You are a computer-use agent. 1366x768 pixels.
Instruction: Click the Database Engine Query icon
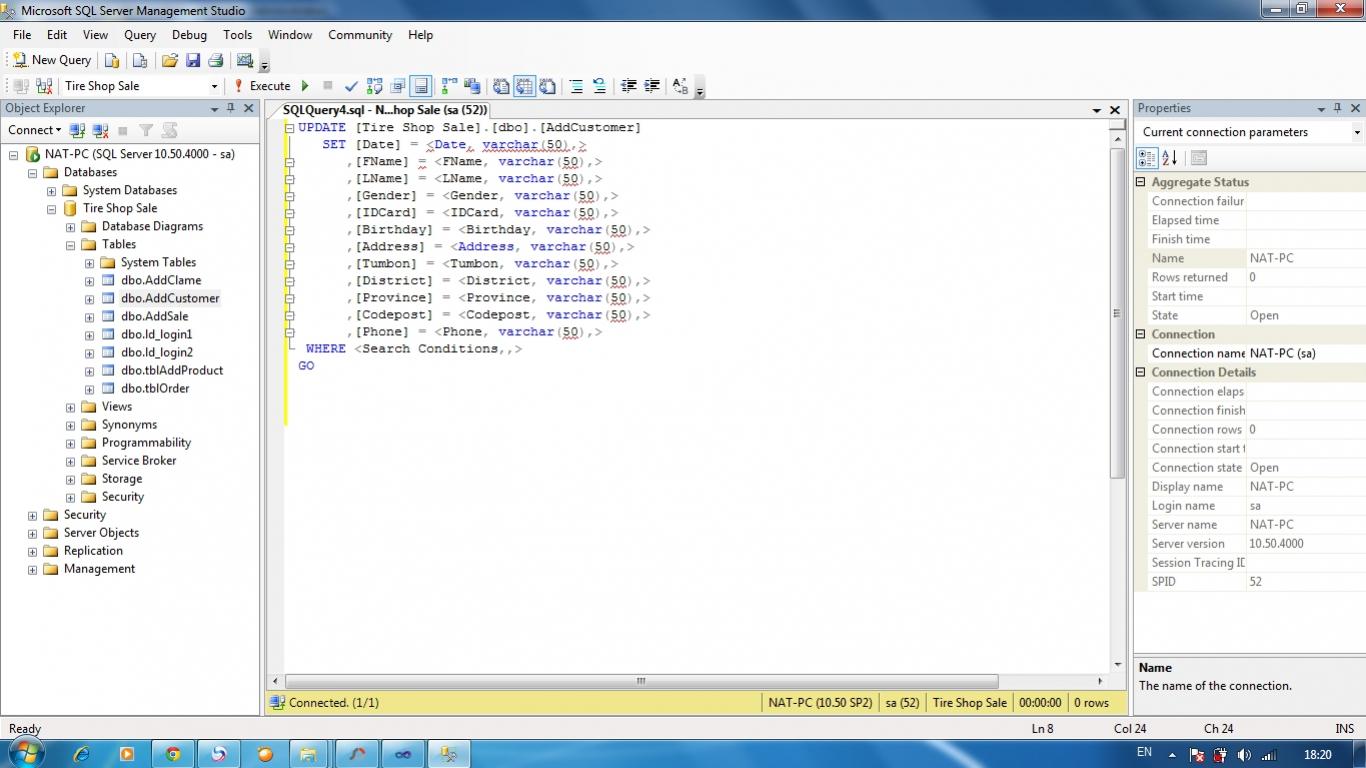[x=112, y=60]
